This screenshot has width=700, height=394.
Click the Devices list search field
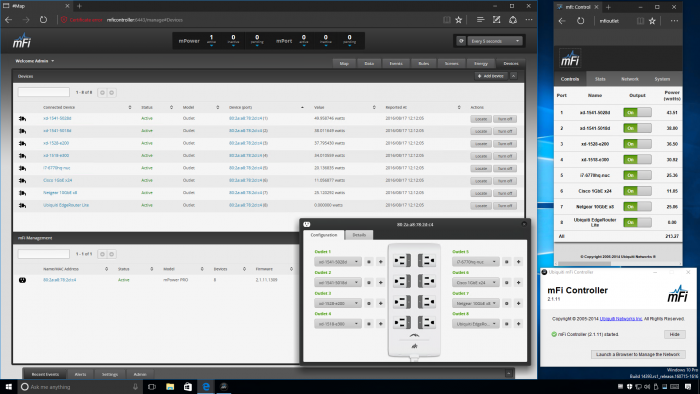tap(44, 92)
